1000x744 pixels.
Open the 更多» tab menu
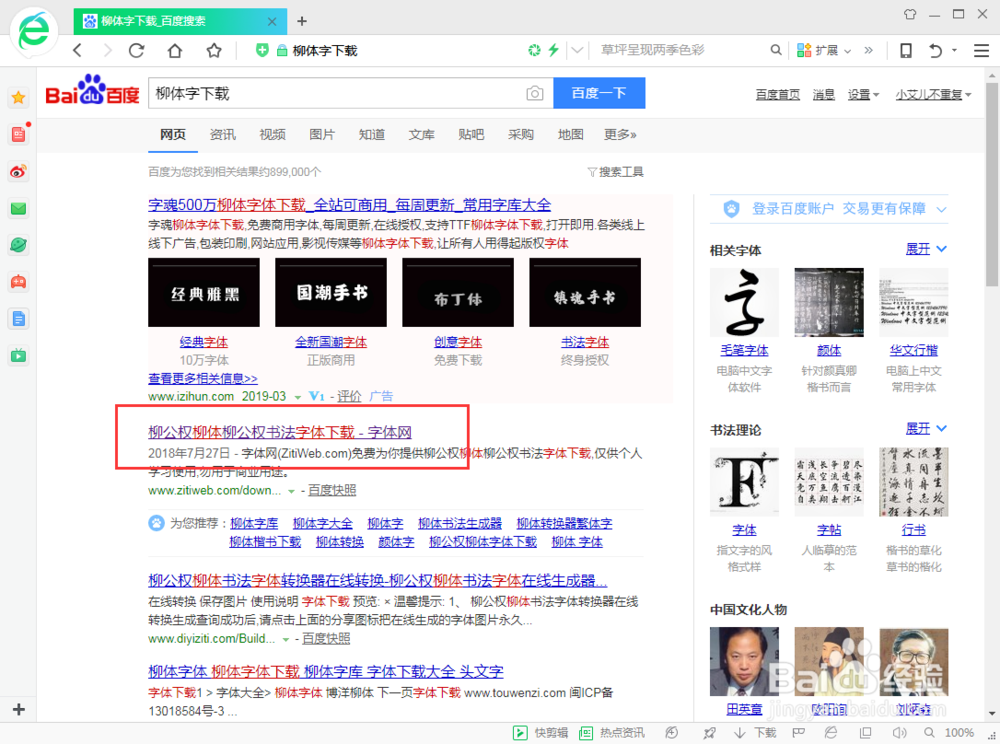[x=621, y=135]
